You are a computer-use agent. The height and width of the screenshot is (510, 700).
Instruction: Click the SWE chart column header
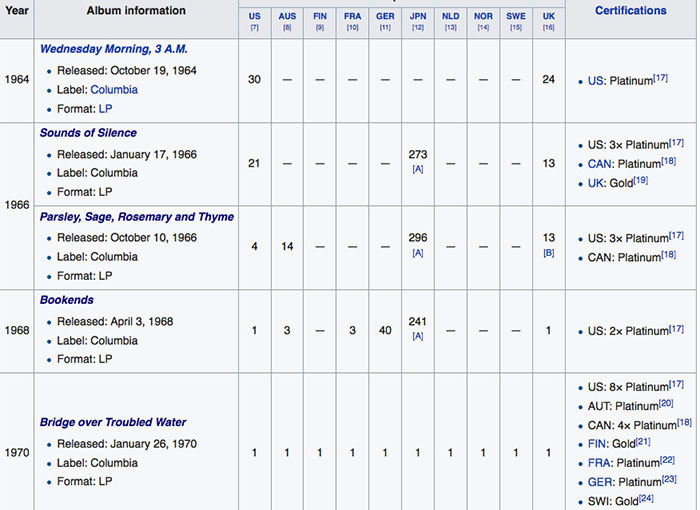pos(516,17)
